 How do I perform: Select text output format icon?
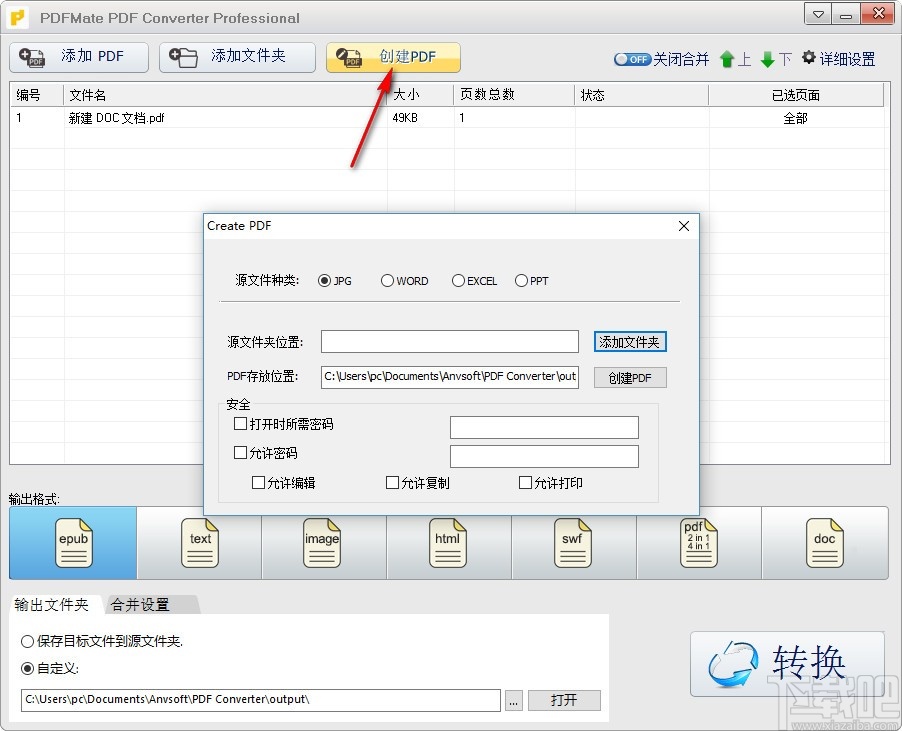point(200,543)
